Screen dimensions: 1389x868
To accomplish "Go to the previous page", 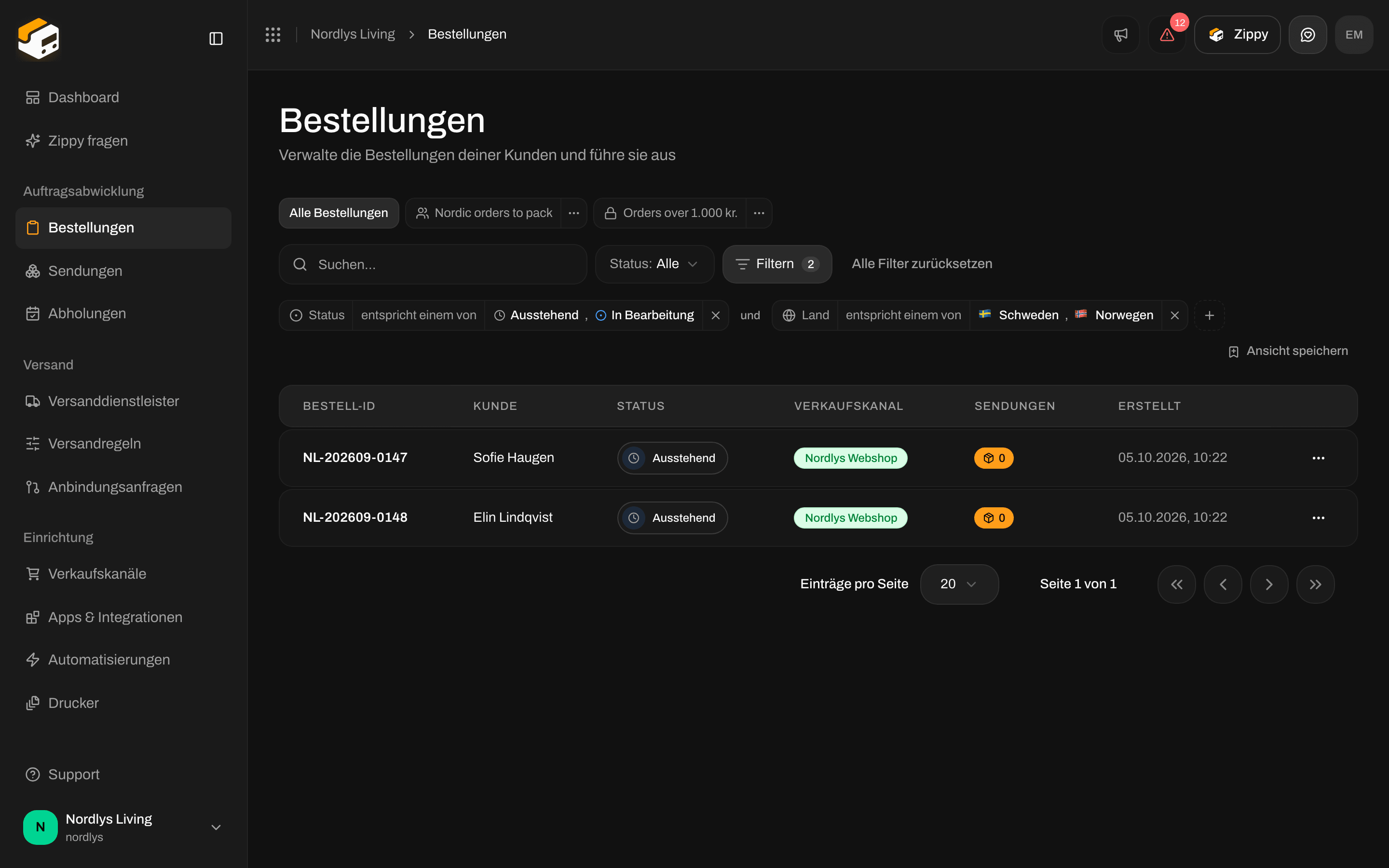I will [1223, 584].
